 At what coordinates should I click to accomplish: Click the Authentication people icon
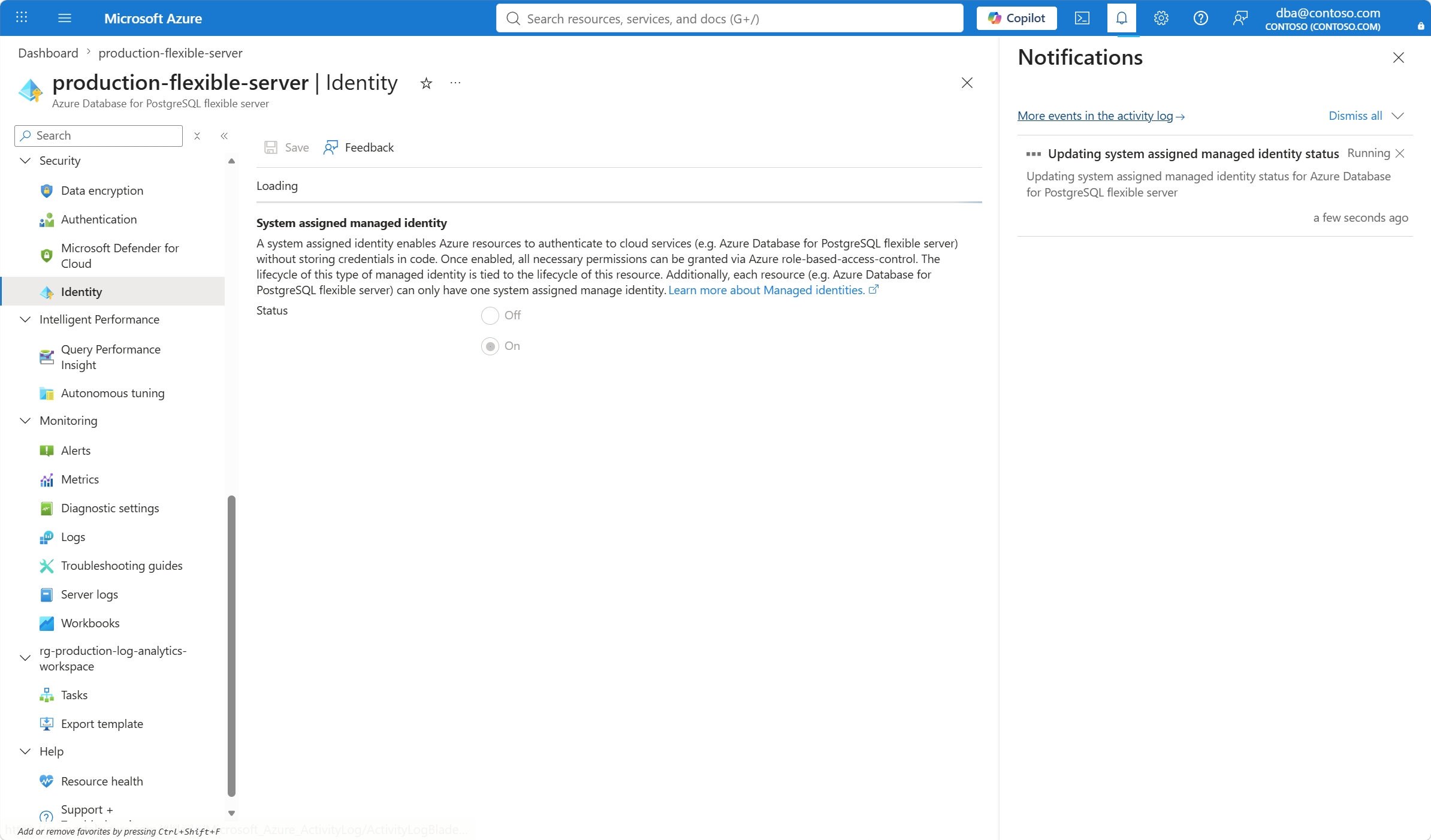(x=47, y=219)
